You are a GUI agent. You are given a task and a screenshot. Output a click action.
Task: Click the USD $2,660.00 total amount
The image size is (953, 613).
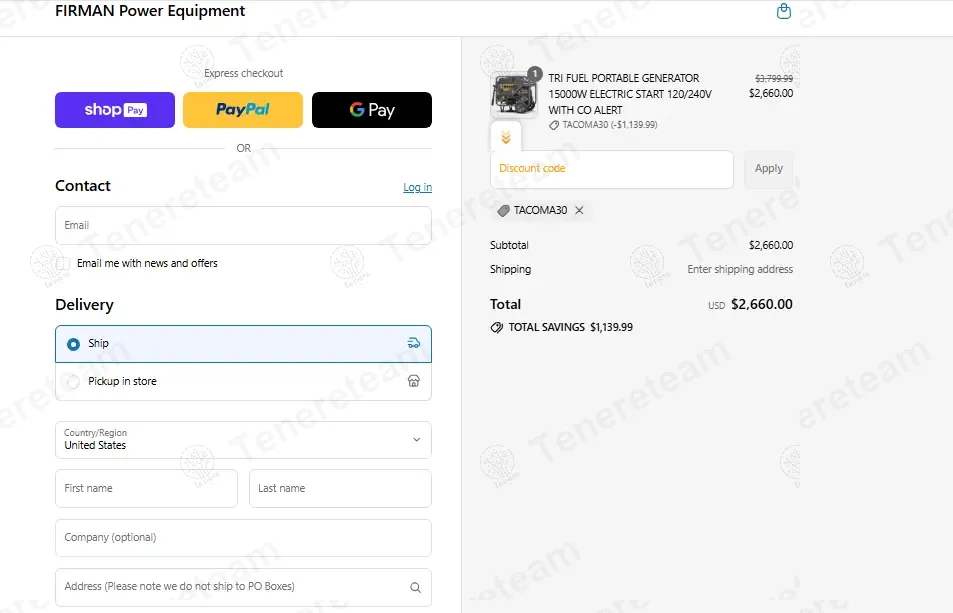click(750, 304)
